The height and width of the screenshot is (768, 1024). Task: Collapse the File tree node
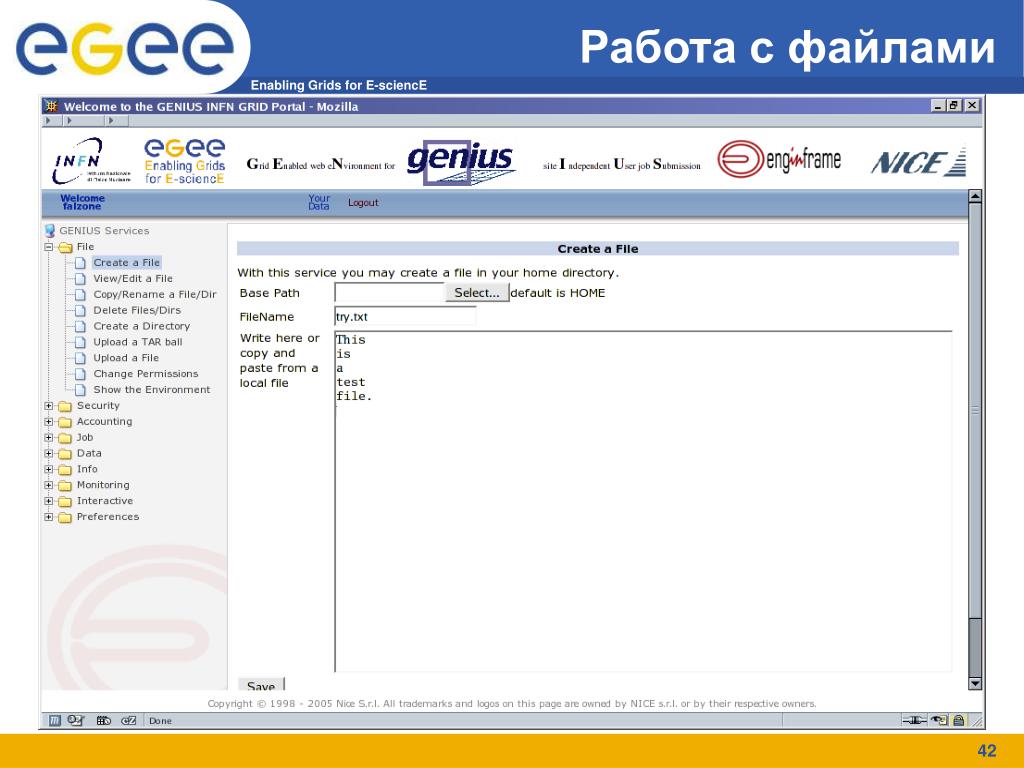pos(48,247)
